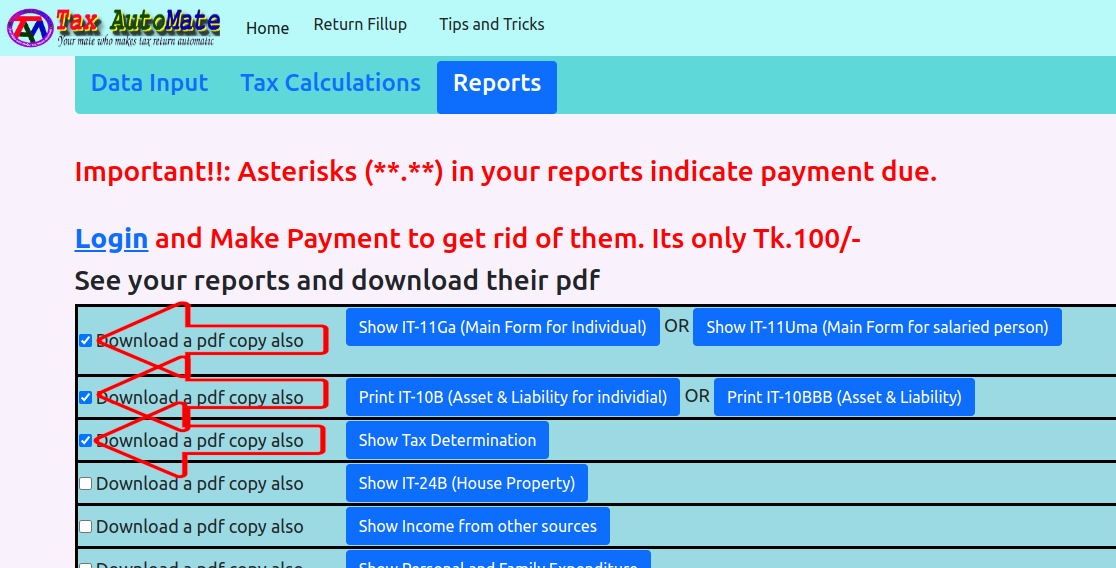The image size is (1116, 568).
Task: Show IT-11Uma form for salaried person
Action: point(876,327)
